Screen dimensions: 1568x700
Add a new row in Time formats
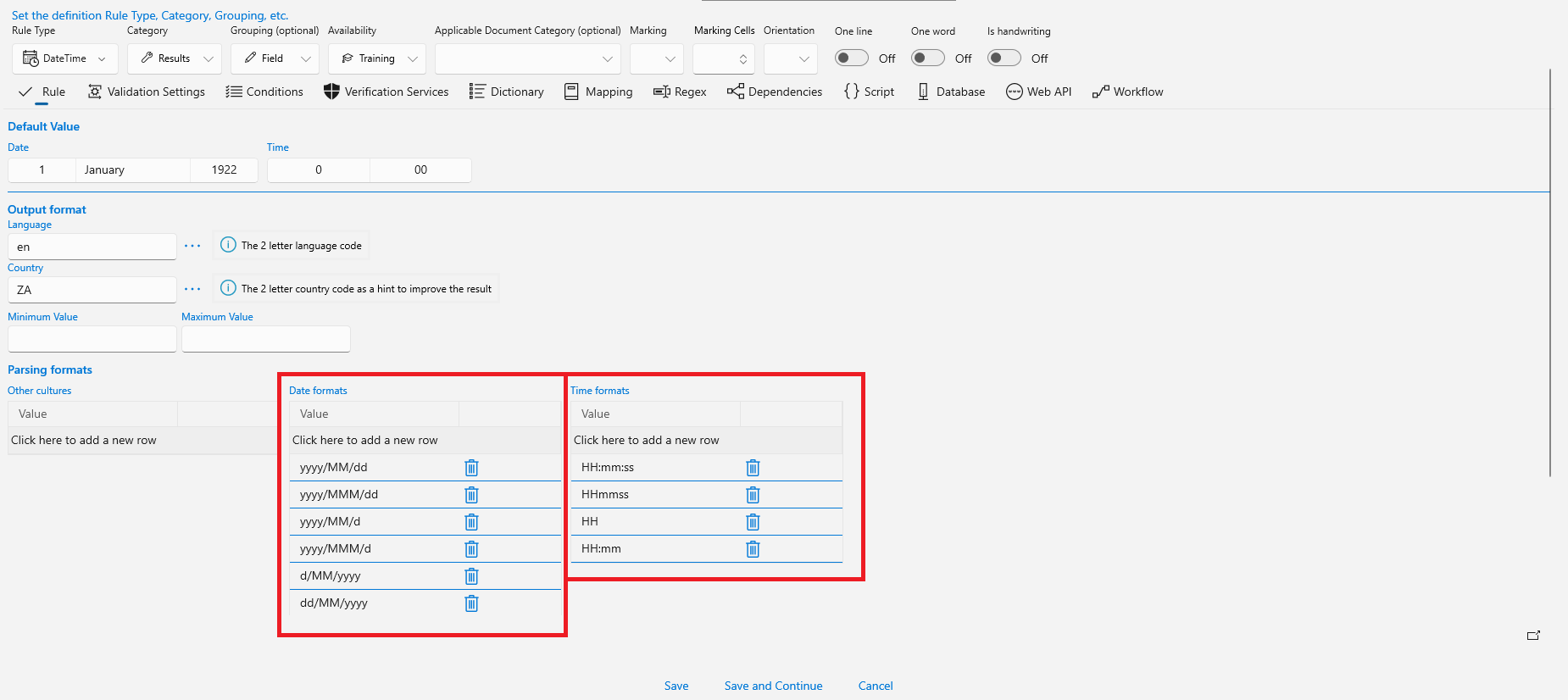click(706, 441)
